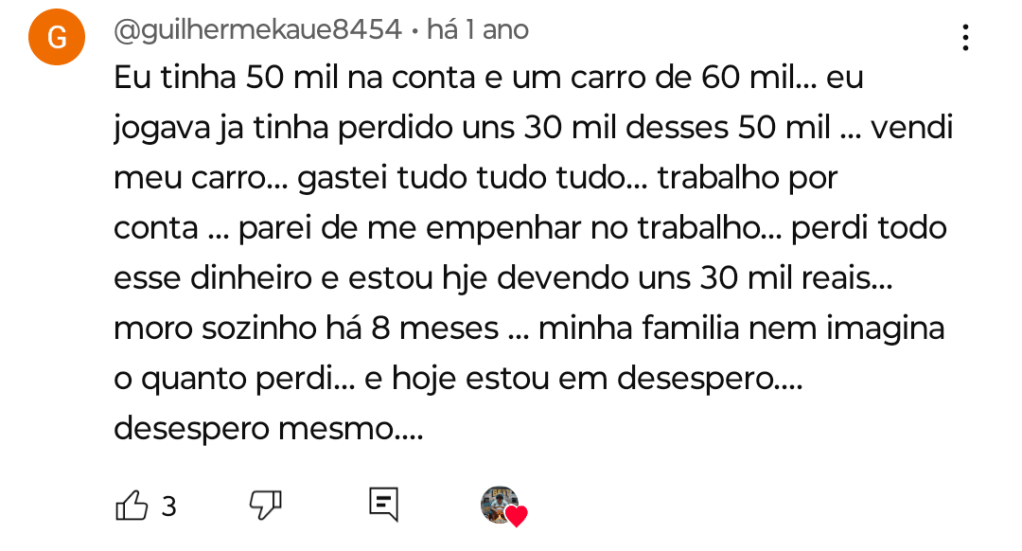Click the line starting 'meu carro... gastei tudo'
The width and height of the screenshot is (1022, 551).
(475, 179)
